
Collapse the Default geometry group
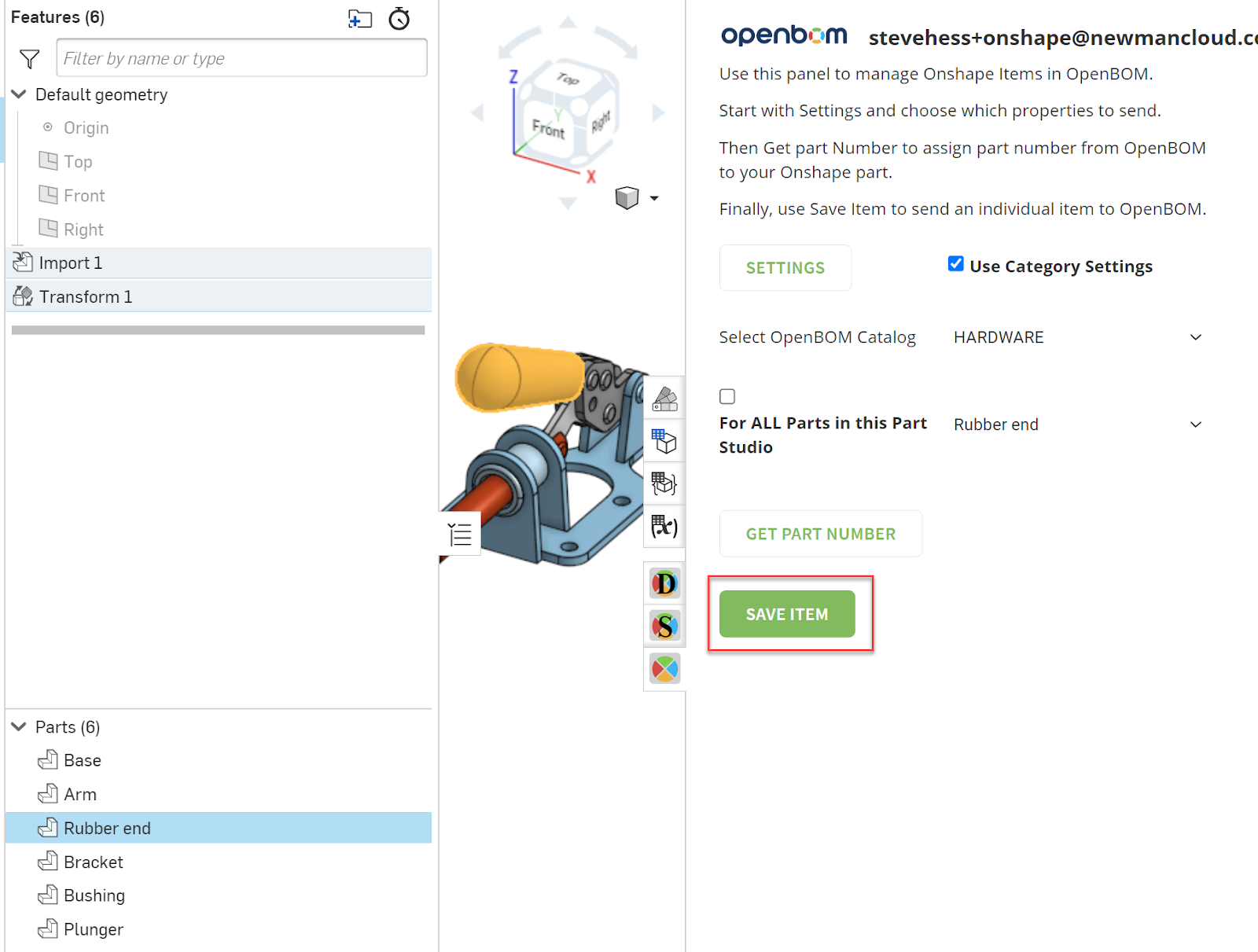coord(20,94)
